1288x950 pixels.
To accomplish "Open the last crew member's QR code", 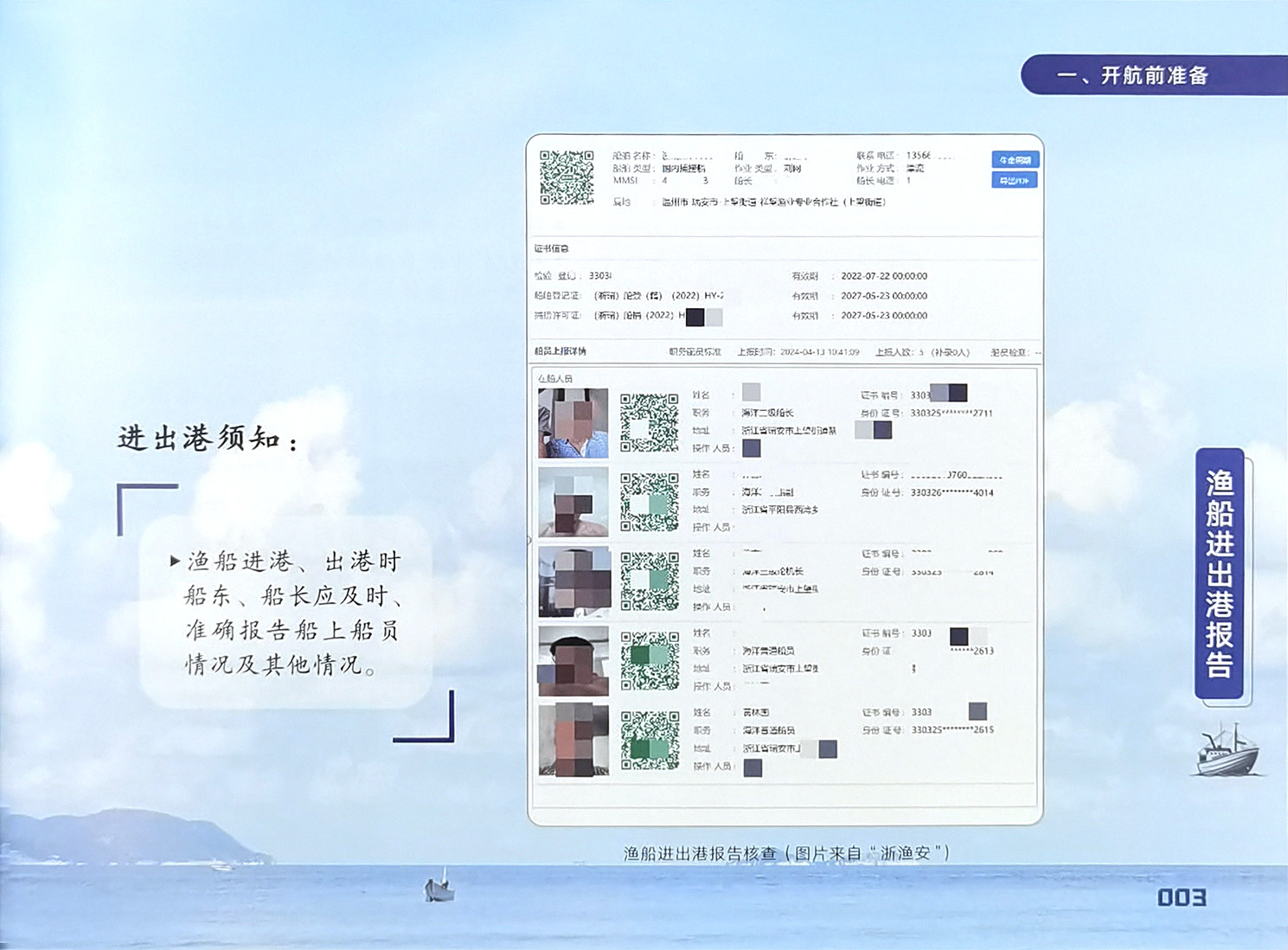I will 649,741.
